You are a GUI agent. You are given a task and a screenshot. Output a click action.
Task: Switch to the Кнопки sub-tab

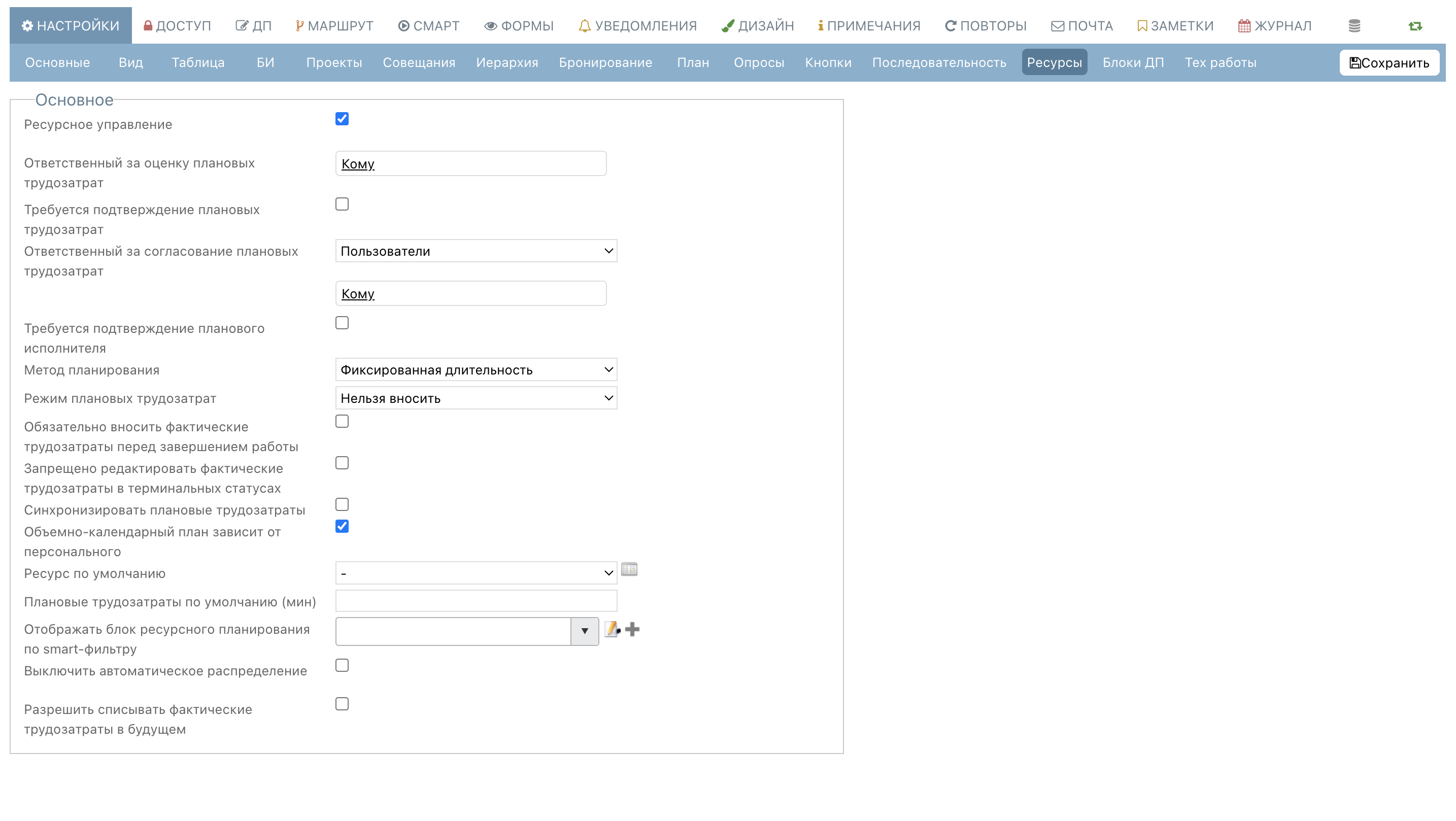click(x=828, y=63)
